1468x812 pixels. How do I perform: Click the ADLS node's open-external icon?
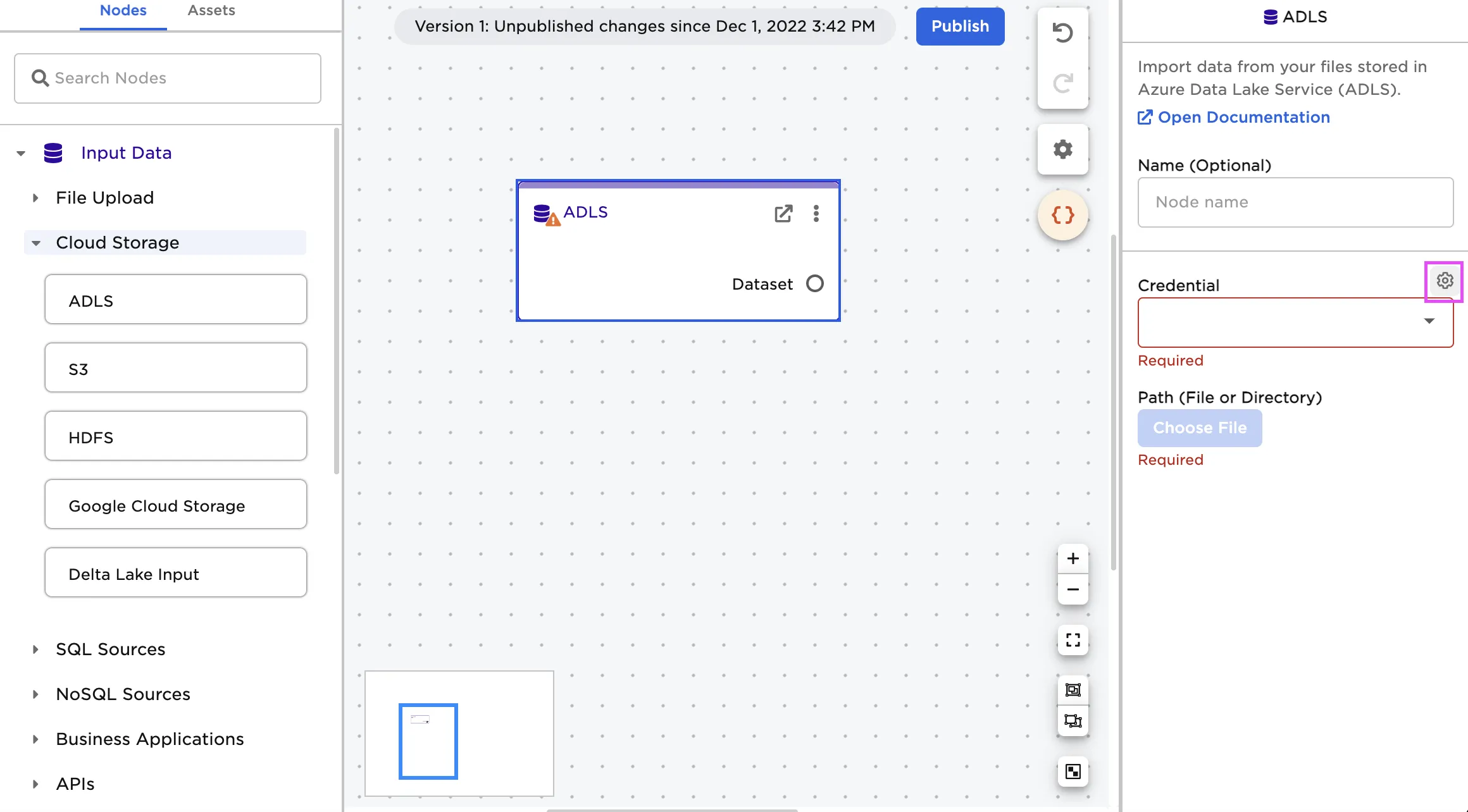(783, 214)
